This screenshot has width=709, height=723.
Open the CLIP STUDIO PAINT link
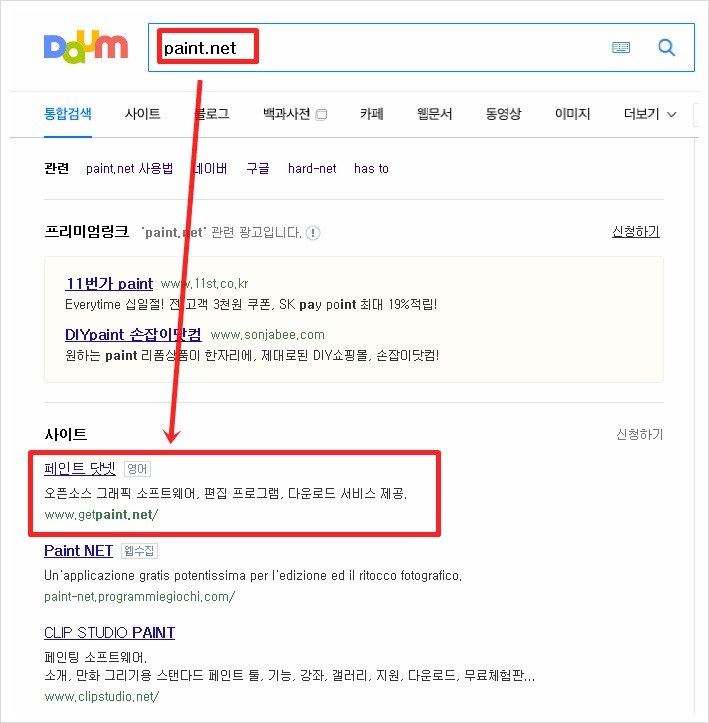109,633
